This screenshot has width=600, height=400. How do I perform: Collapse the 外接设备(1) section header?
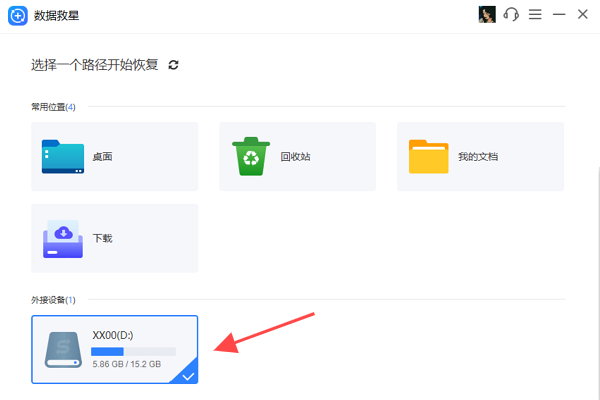click(x=53, y=299)
